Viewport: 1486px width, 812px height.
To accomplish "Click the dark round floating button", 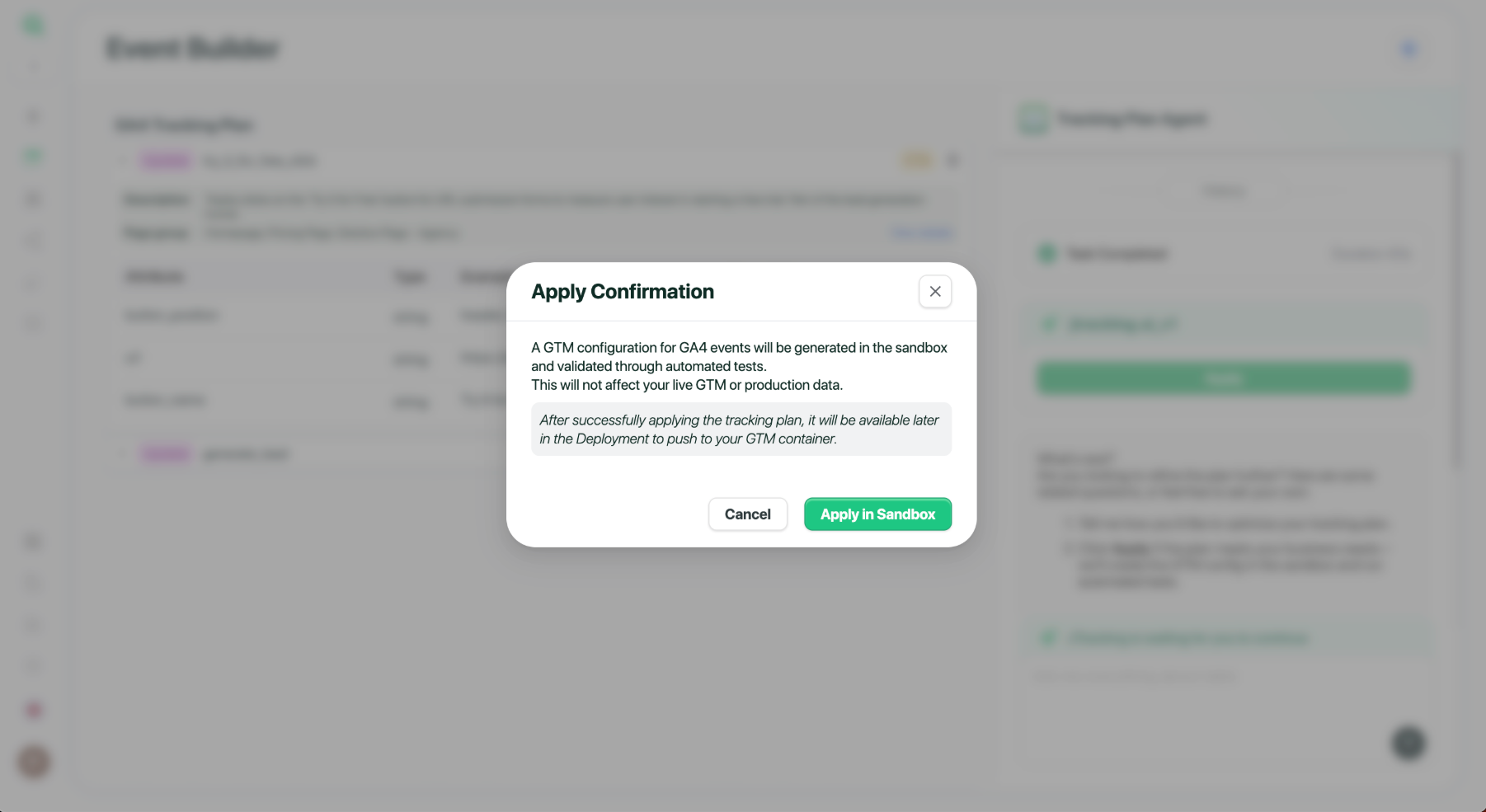I will pyautogui.click(x=1408, y=743).
